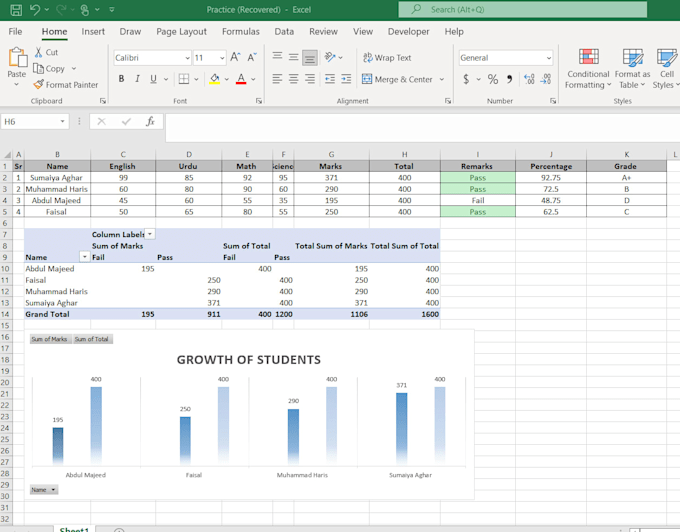This screenshot has height=532, width=680.
Task: Open General number format dropdown
Action: pyautogui.click(x=549, y=58)
